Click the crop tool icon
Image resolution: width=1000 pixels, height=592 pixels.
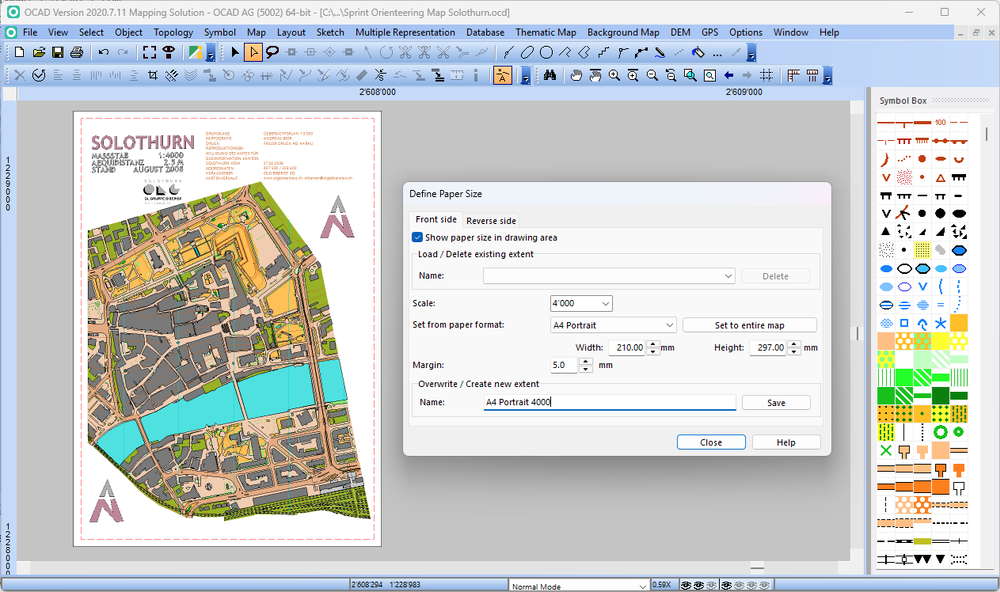pyautogui.click(x=152, y=75)
